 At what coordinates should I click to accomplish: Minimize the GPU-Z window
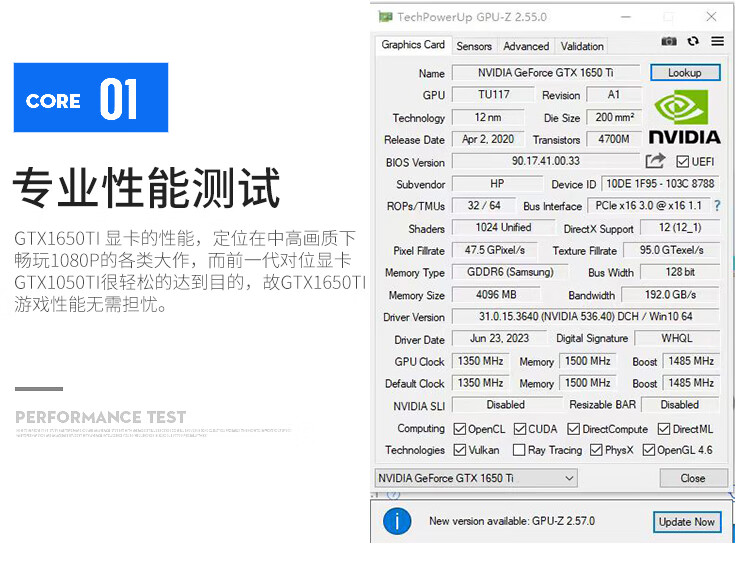(626, 17)
